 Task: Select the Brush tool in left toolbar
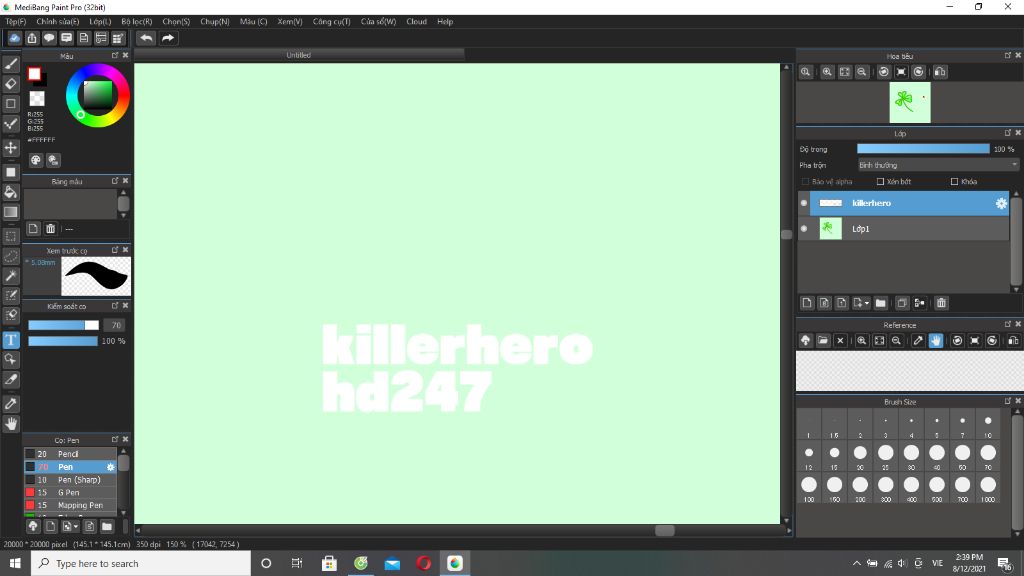(x=11, y=64)
